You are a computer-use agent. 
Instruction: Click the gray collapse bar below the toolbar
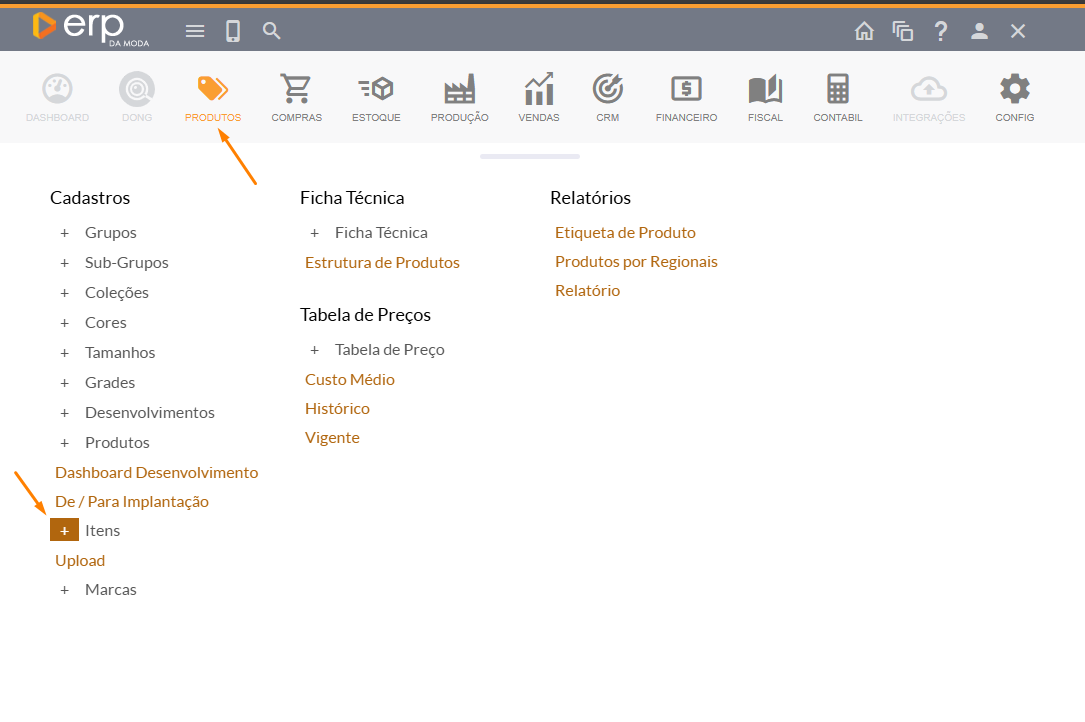[x=529, y=156]
